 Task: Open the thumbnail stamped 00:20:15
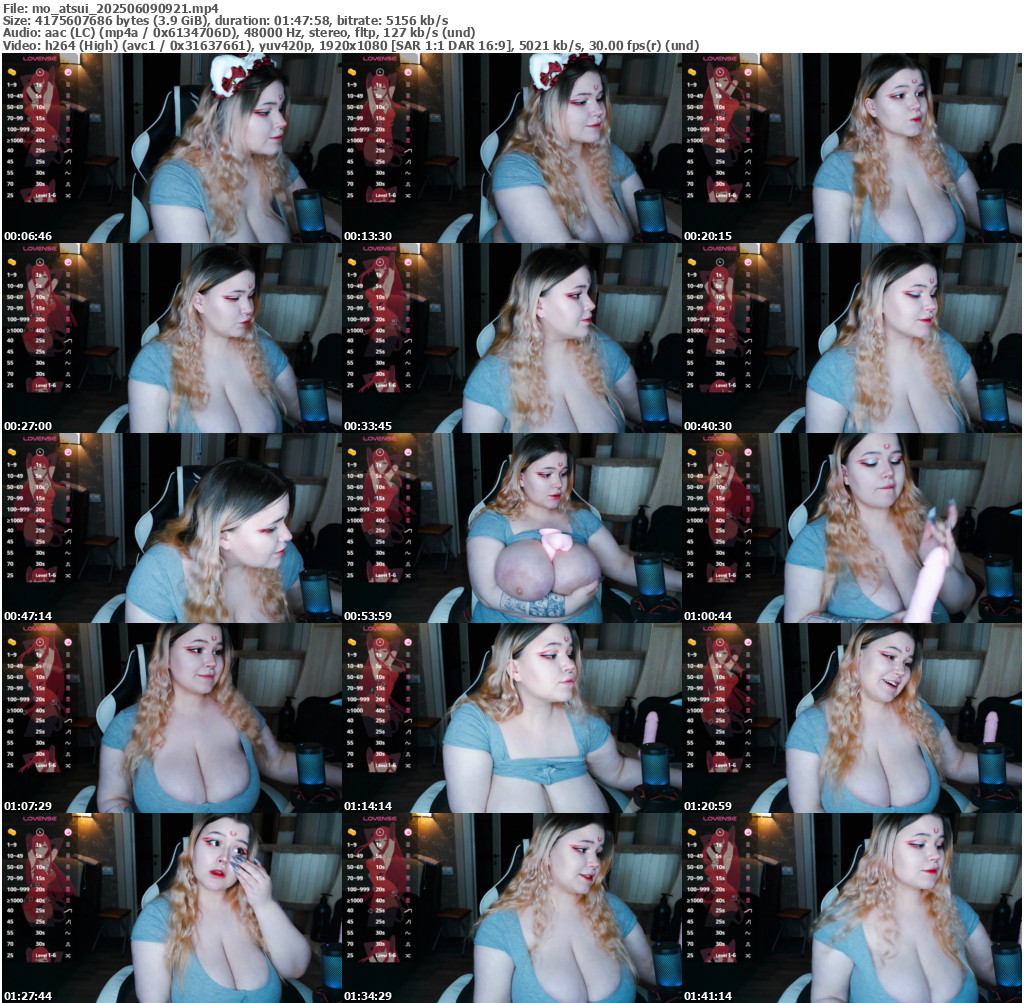pos(852,148)
